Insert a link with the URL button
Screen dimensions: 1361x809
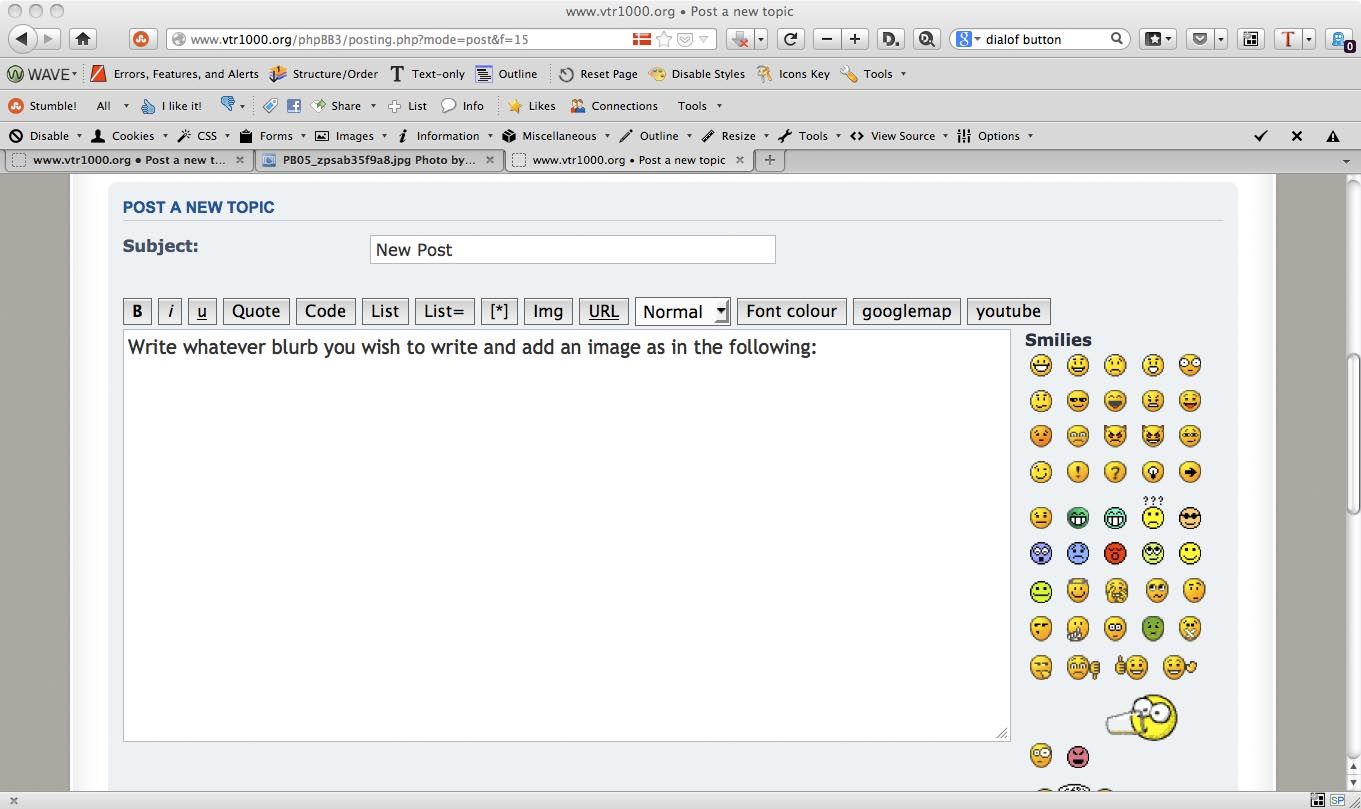point(604,311)
